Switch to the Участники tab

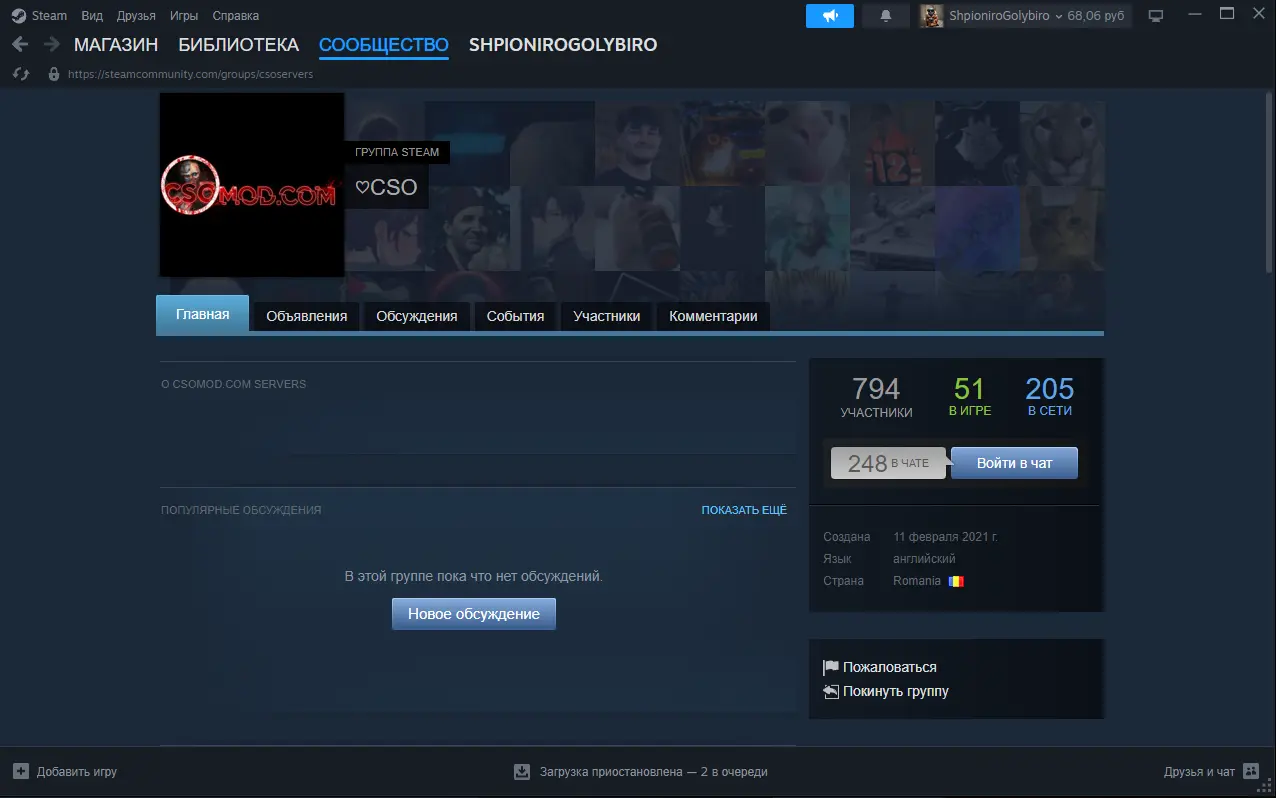click(x=606, y=316)
